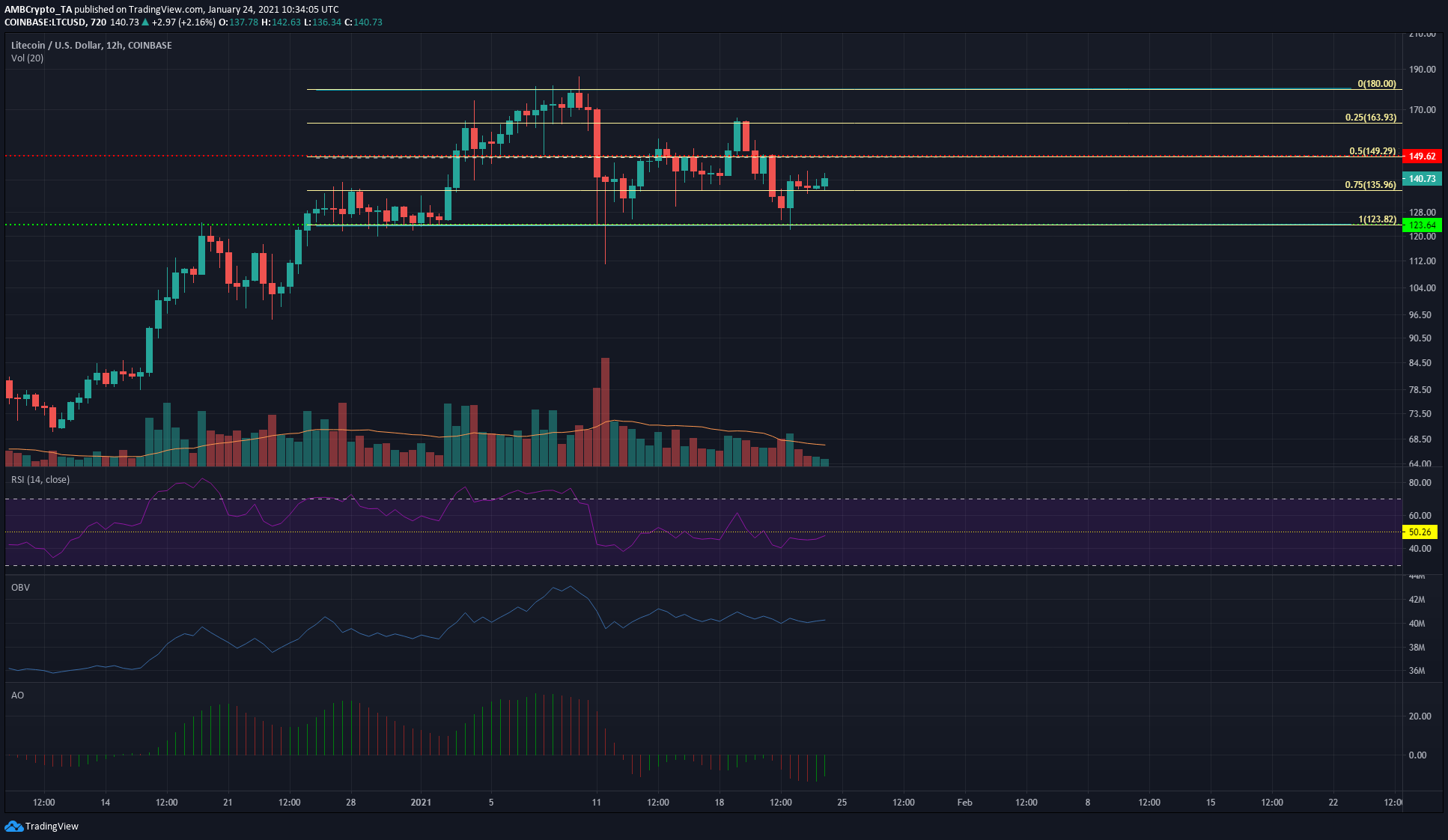
Task: Click the Vol (20) indicator label
Action: 28,58
